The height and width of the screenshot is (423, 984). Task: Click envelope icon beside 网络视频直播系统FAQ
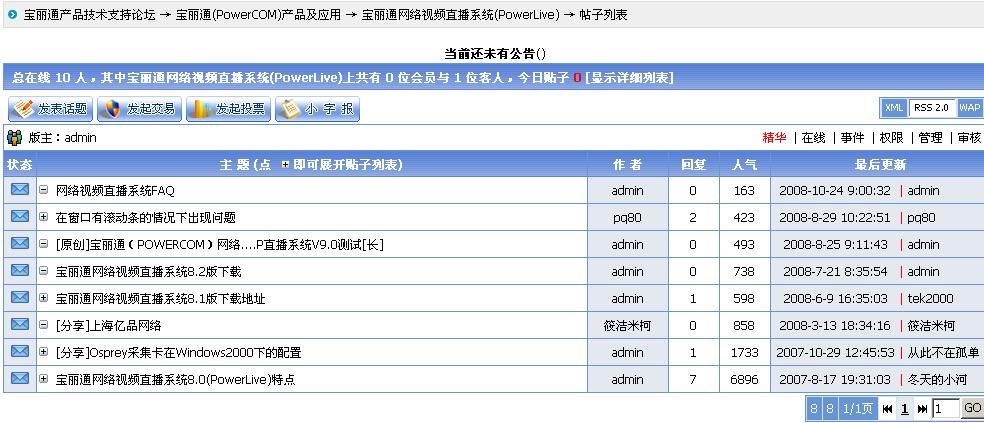pos(20,190)
